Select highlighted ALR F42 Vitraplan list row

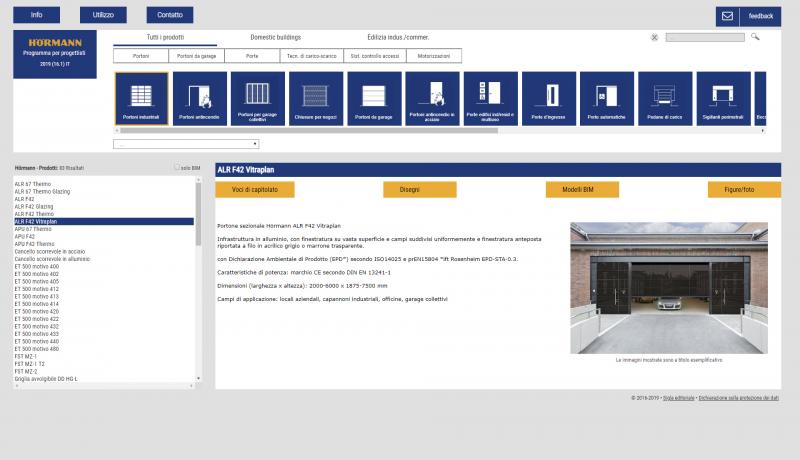tap(104, 221)
